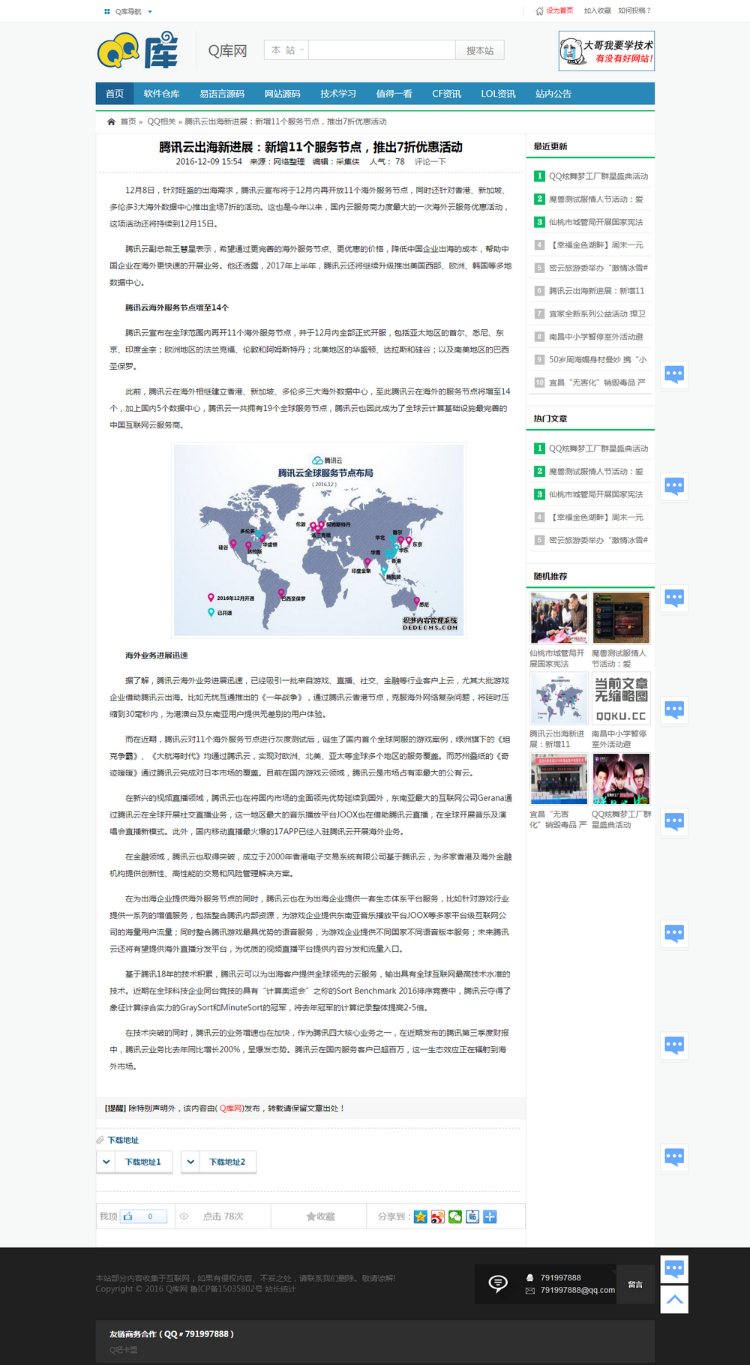Viewport: 750px width, 1365px height.
Task: Click 如何投稿? in the top bar
Action: 634,11
